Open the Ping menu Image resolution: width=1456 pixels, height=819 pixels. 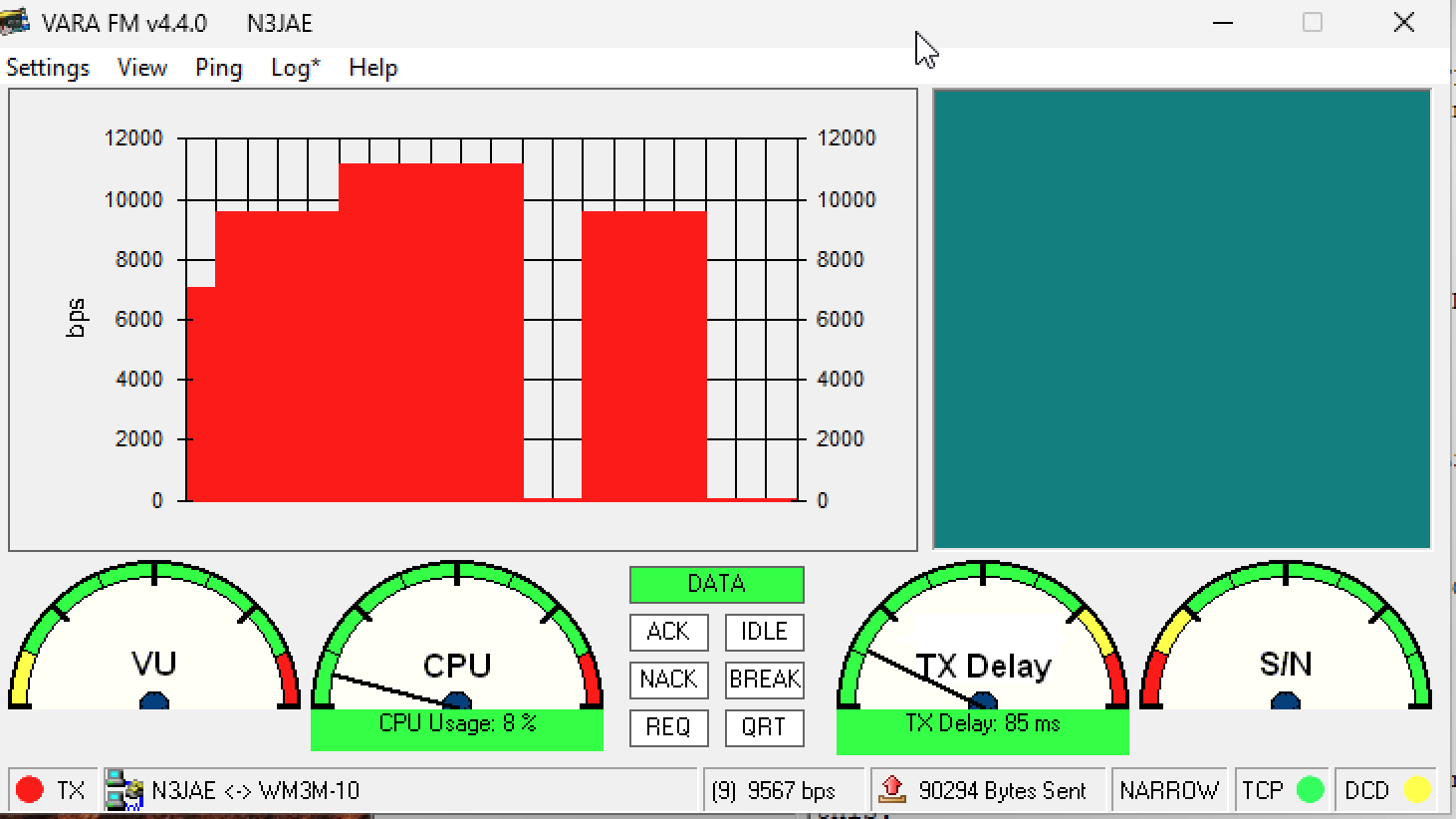[x=219, y=68]
